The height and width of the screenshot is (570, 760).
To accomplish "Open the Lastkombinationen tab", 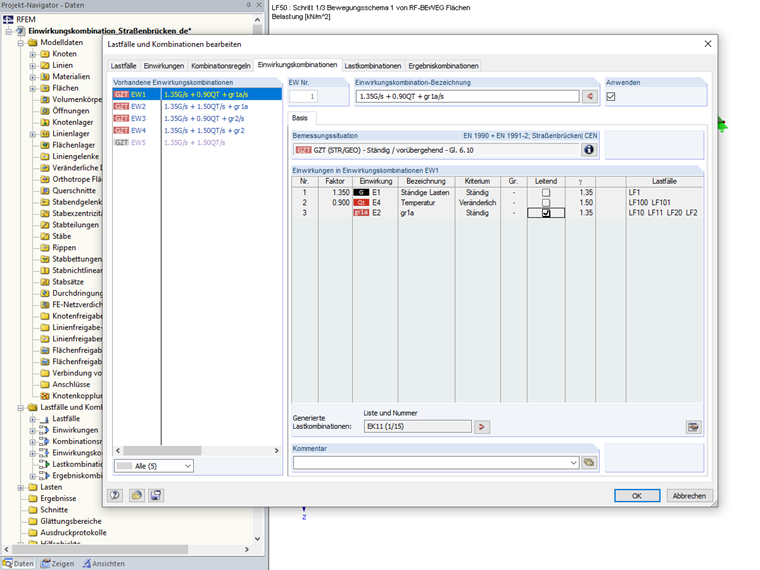I will pyautogui.click(x=373, y=66).
